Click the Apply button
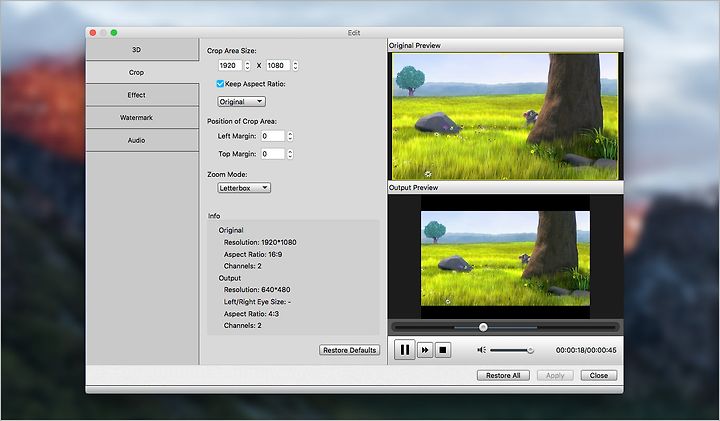Screen dimensions: 720x421 pyautogui.click(x=555, y=375)
